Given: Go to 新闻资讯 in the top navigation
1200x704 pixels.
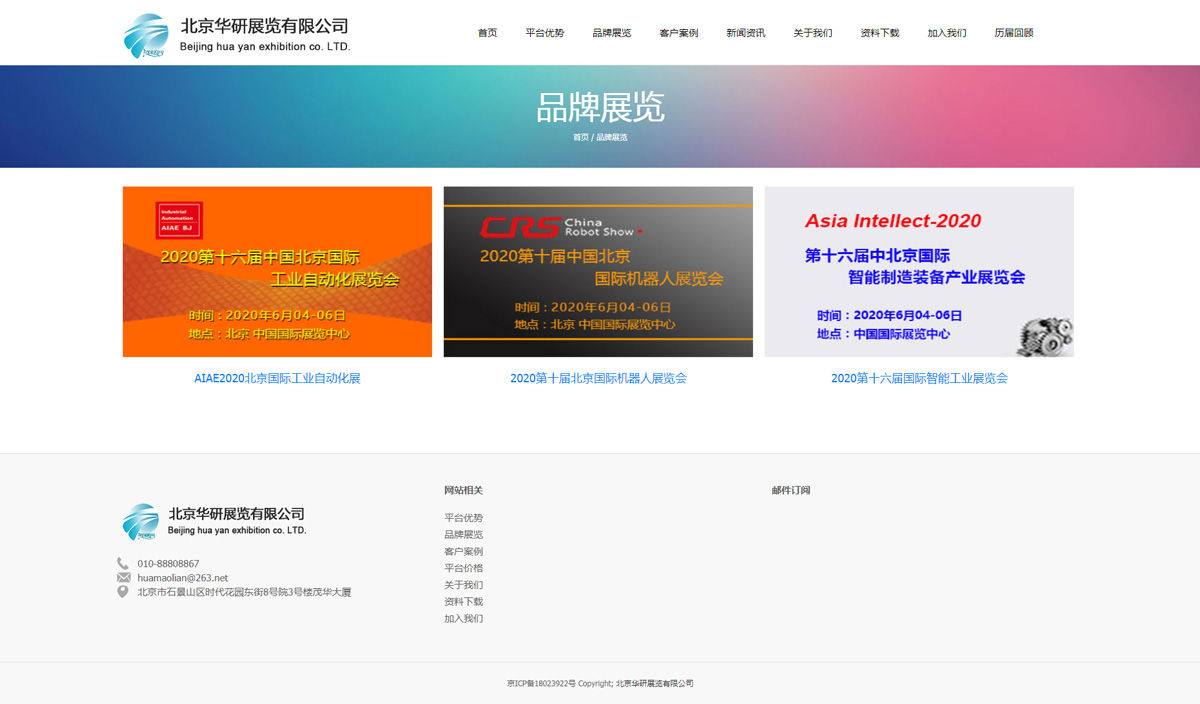Looking at the screenshot, I should click(x=746, y=33).
